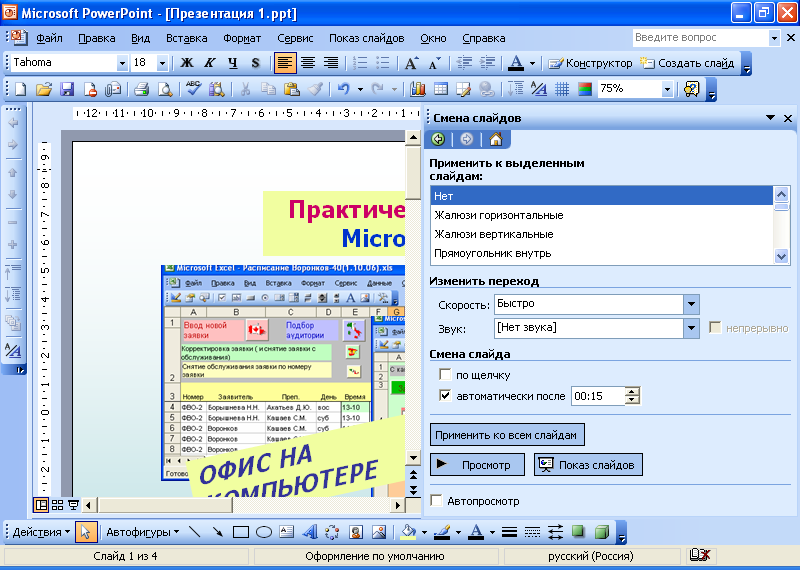Align text to the right
The width and height of the screenshot is (800, 570).
pyautogui.click(x=331, y=63)
